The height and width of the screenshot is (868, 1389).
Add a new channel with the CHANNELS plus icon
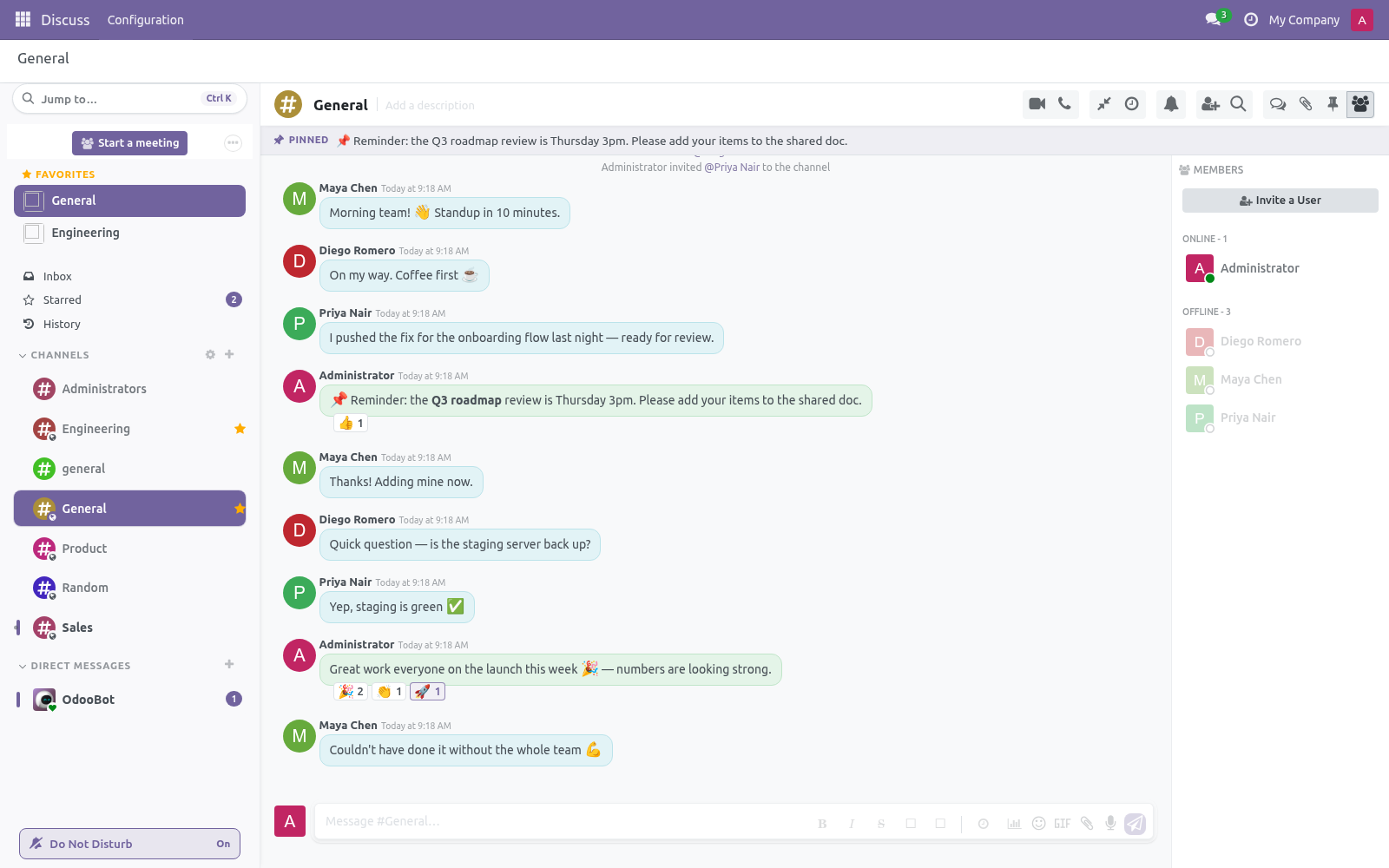229,354
